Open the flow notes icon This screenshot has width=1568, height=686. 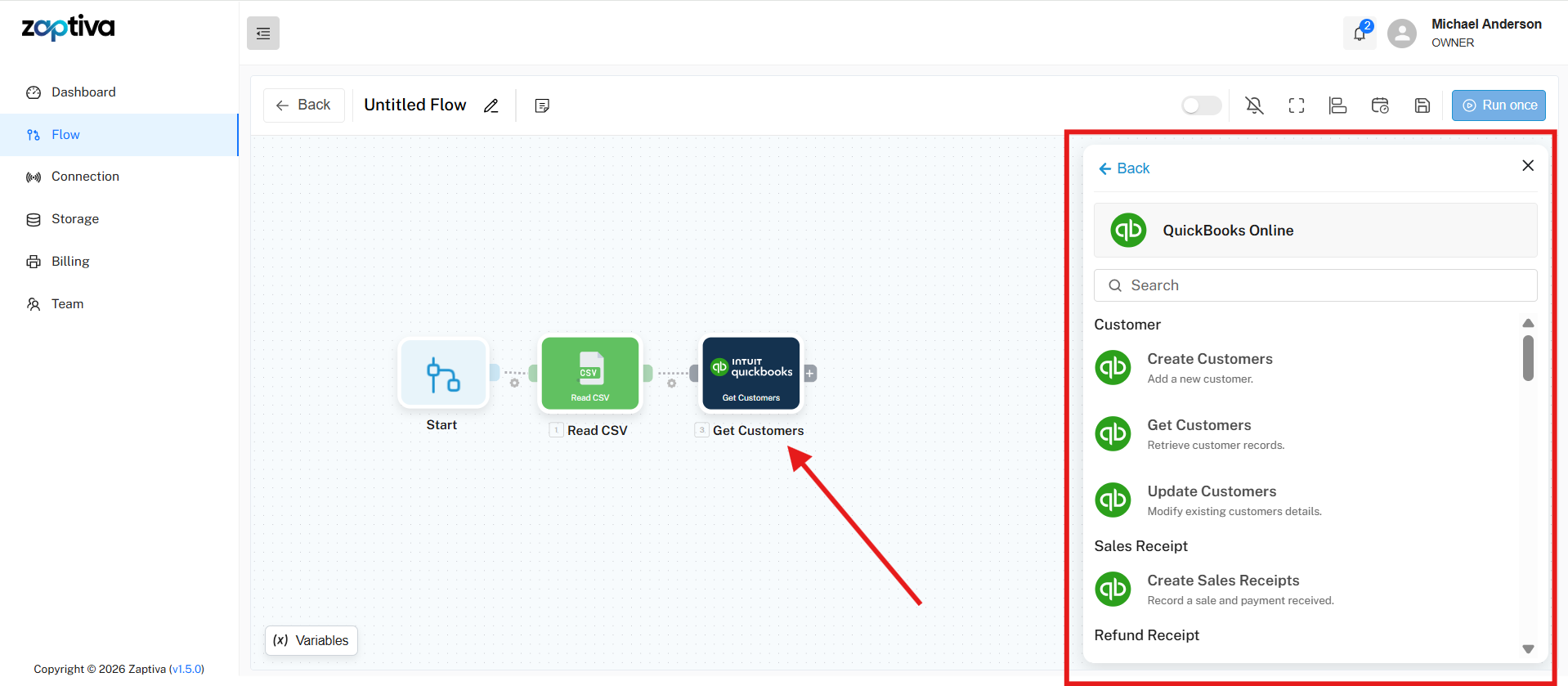pyautogui.click(x=542, y=105)
